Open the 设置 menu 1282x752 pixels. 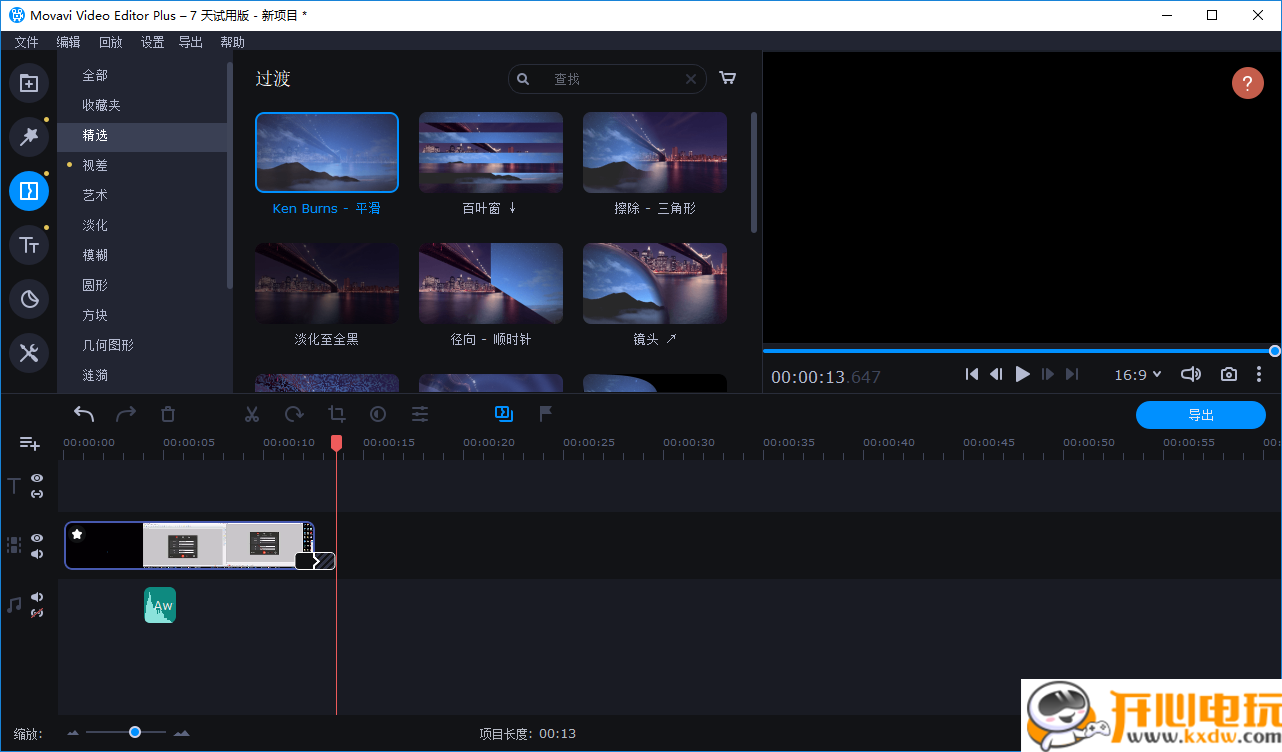(x=152, y=42)
